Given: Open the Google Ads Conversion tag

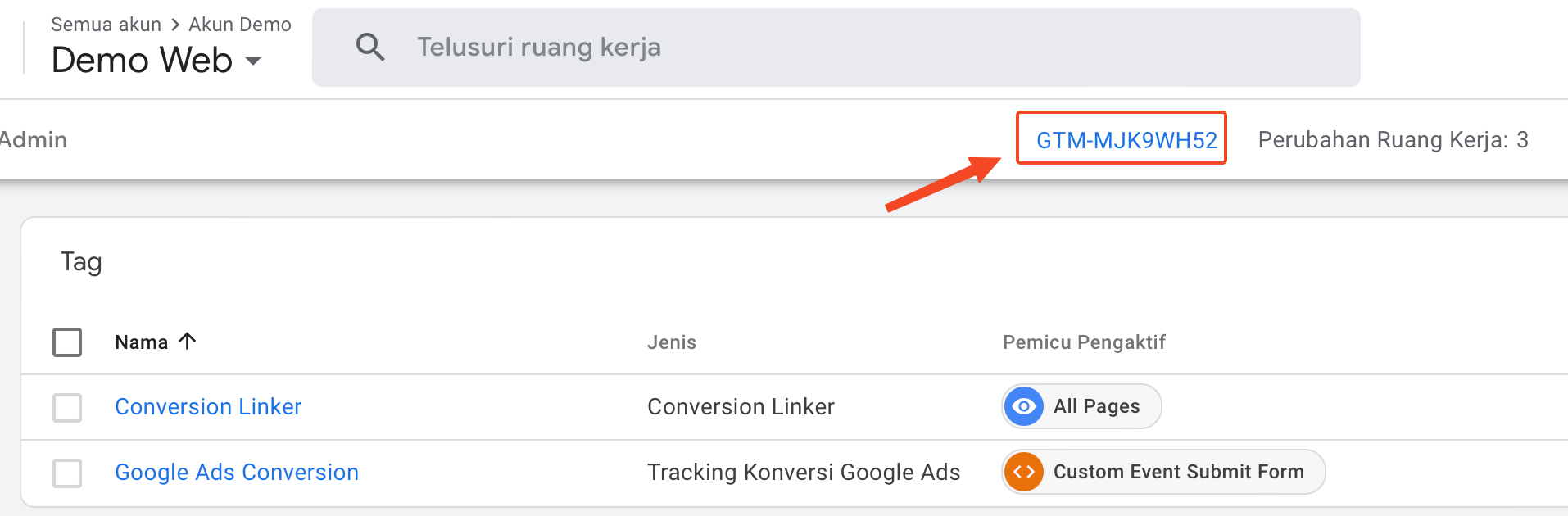Looking at the screenshot, I should pyautogui.click(x=236, y=472).
